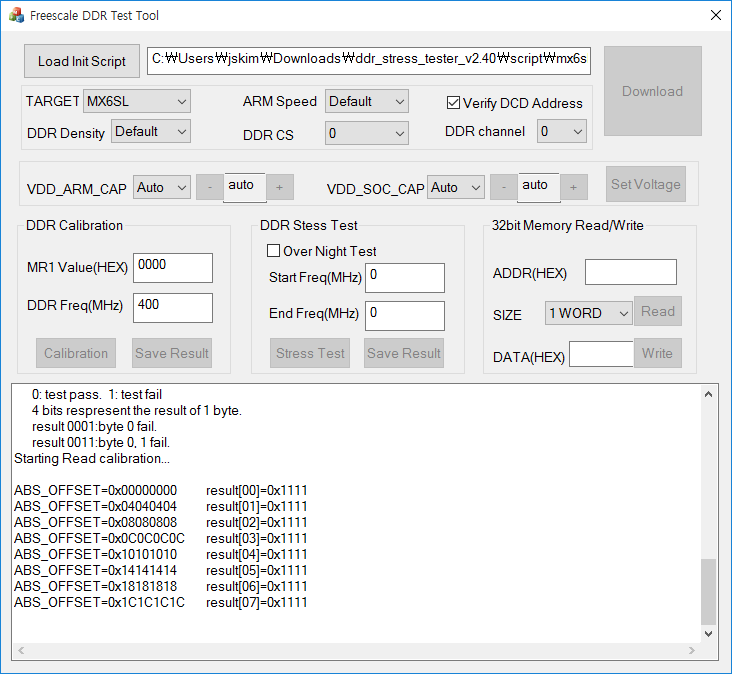Click log line 'ABS_OFFSET=0x18181818'
The image size is (732, 674).
tap(96, 586)
